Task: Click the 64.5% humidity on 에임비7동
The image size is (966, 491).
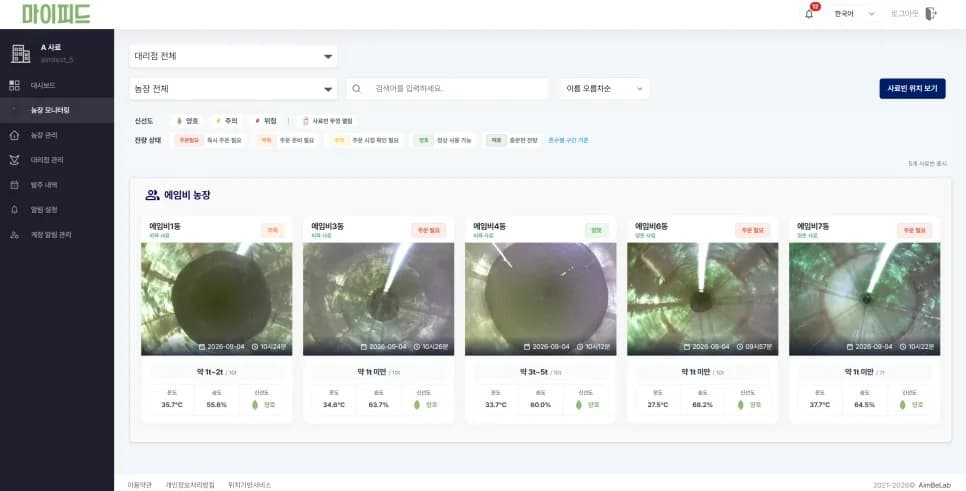Action: pyautogui.click(x=864, y=405)
